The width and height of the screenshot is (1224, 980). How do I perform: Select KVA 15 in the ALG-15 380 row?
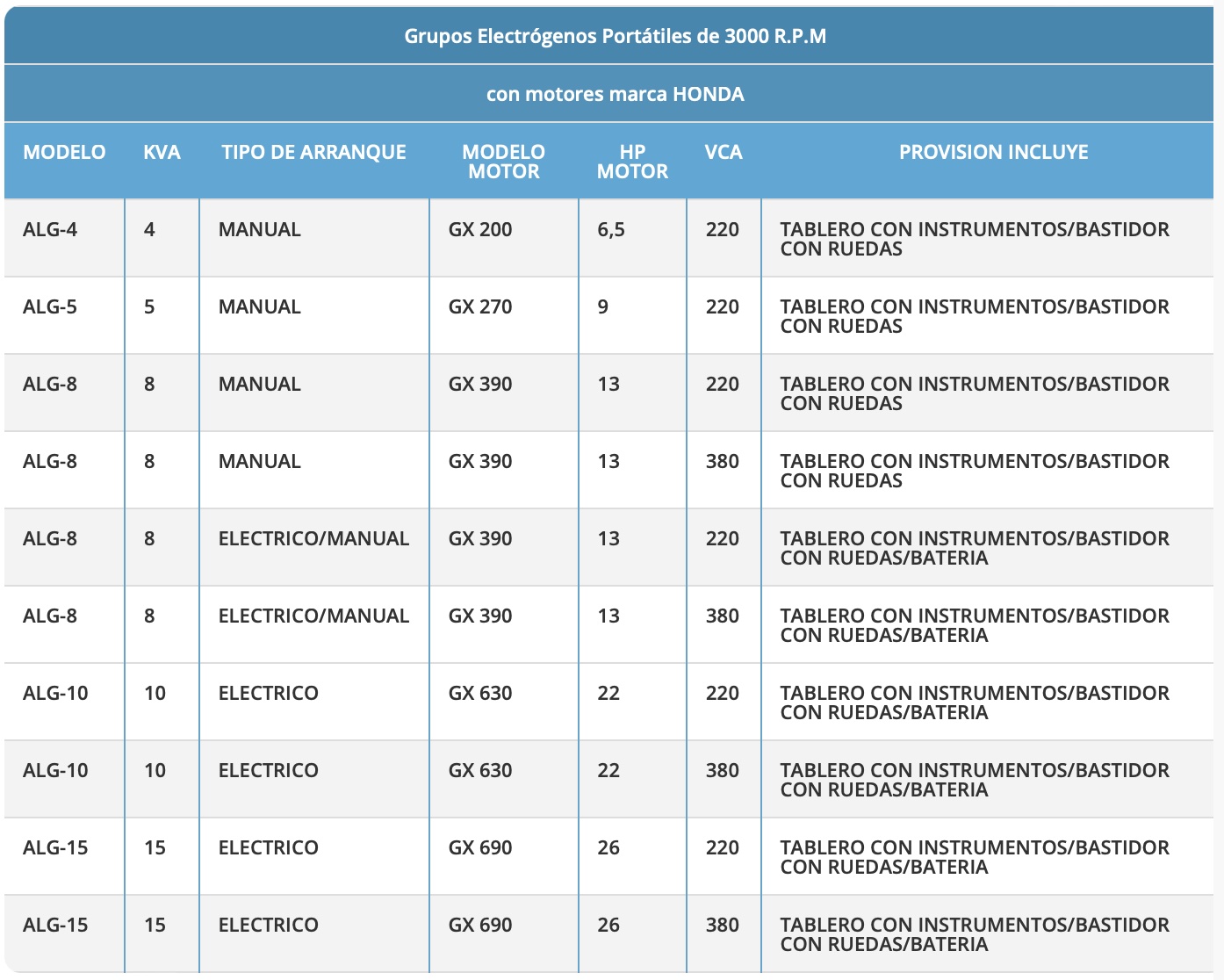pyautogui.click(x=155, y=925)
